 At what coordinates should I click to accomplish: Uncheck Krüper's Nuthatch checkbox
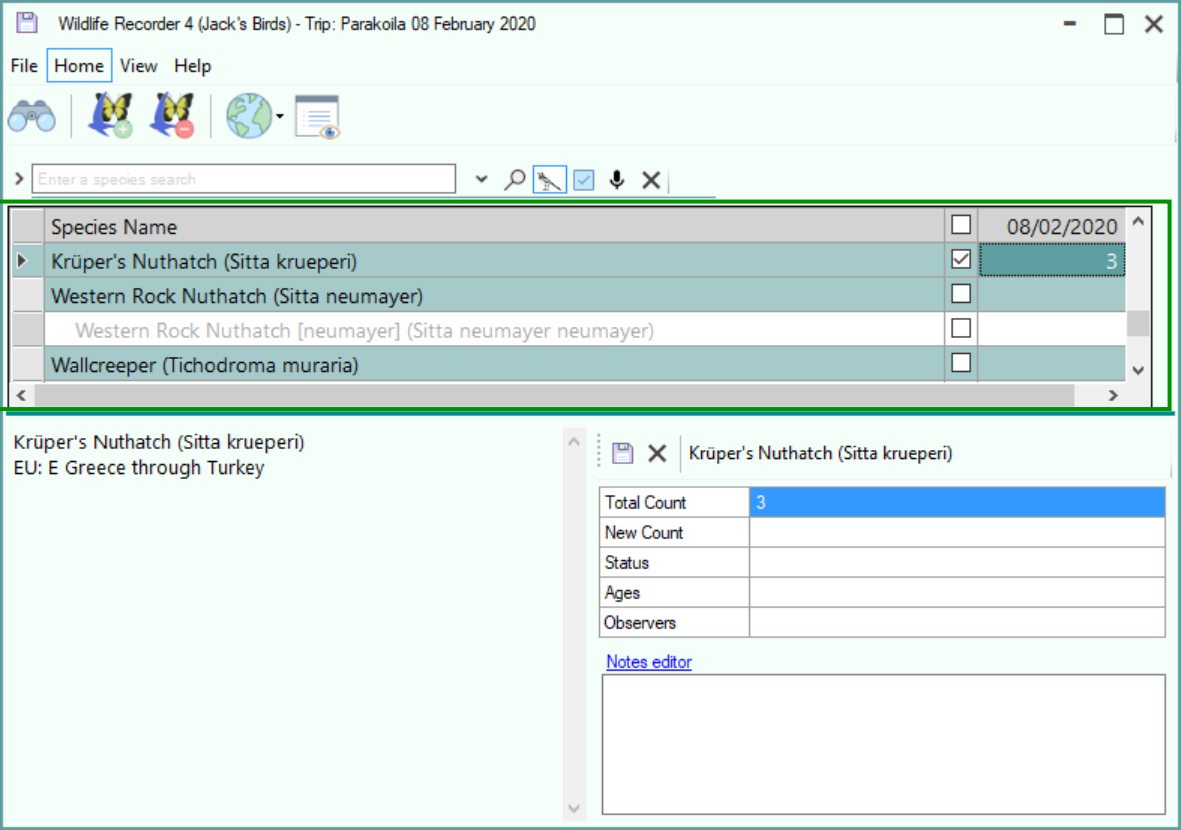coord(961,259)
